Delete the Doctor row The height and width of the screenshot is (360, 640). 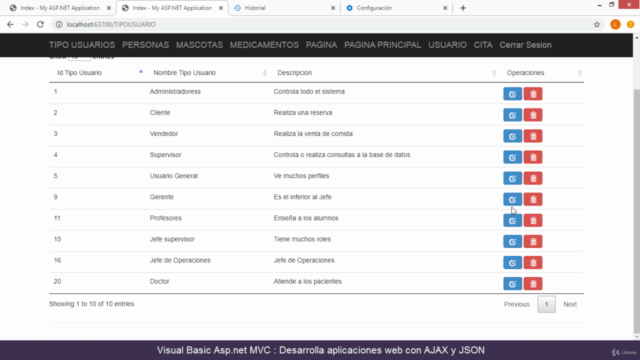point(533,284)
